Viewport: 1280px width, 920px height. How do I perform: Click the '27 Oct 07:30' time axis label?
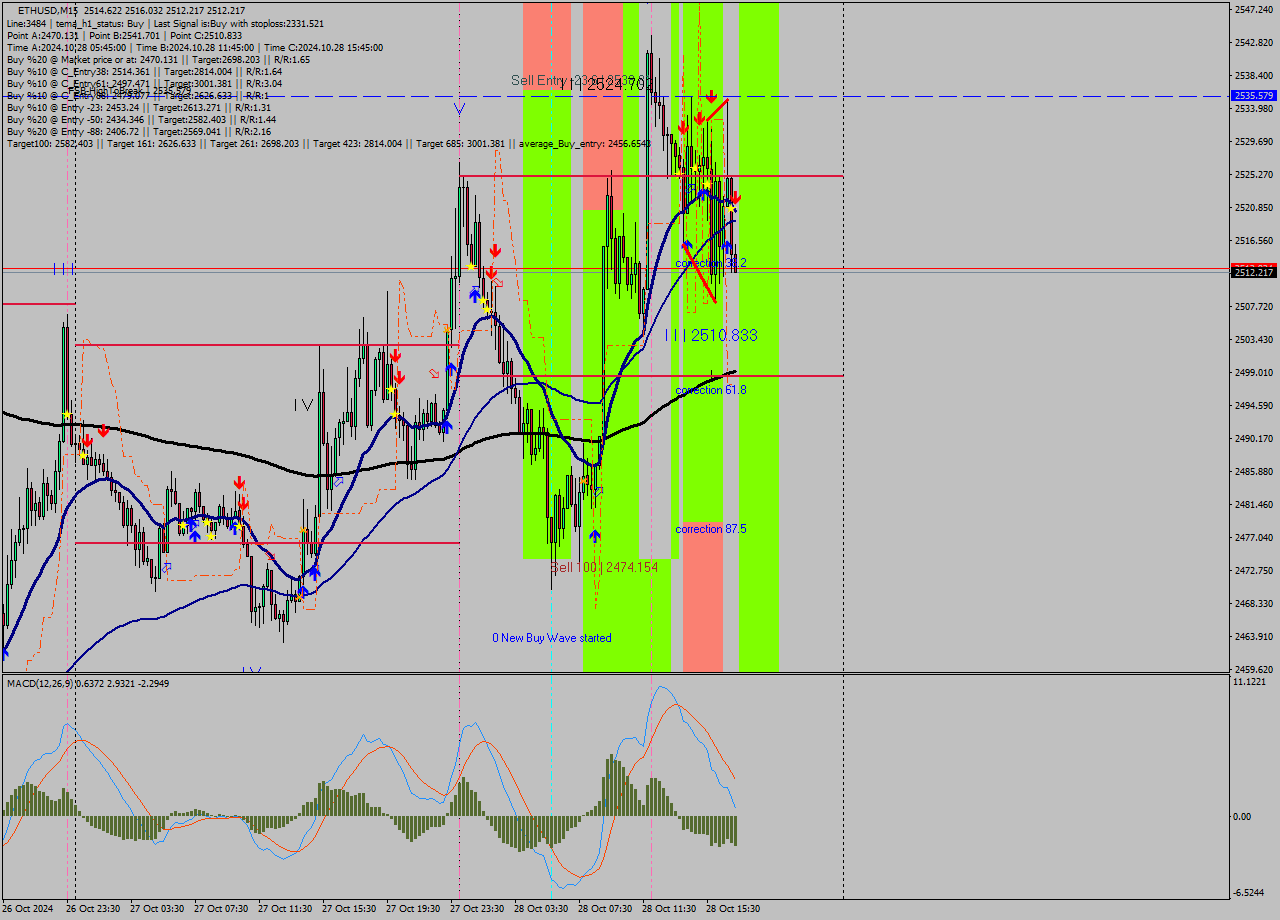pos(221,909)
